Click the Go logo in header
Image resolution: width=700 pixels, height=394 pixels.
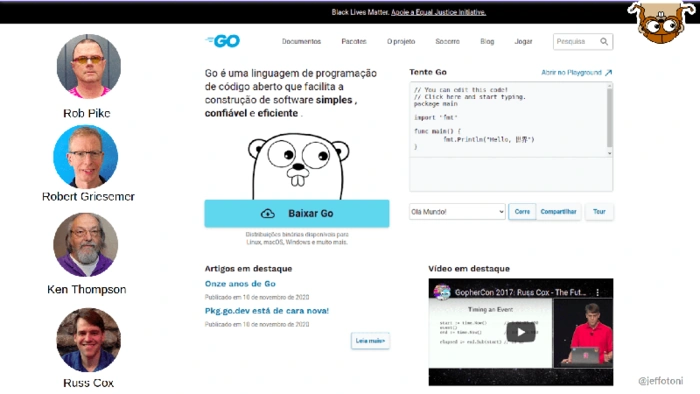[223, 41]
